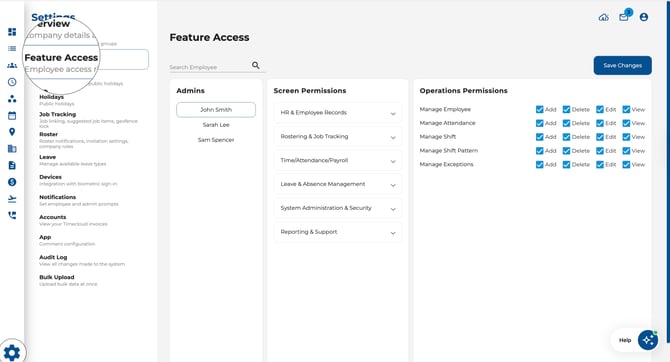
Task: Open the document icon in sidebar
Action: 12,165
